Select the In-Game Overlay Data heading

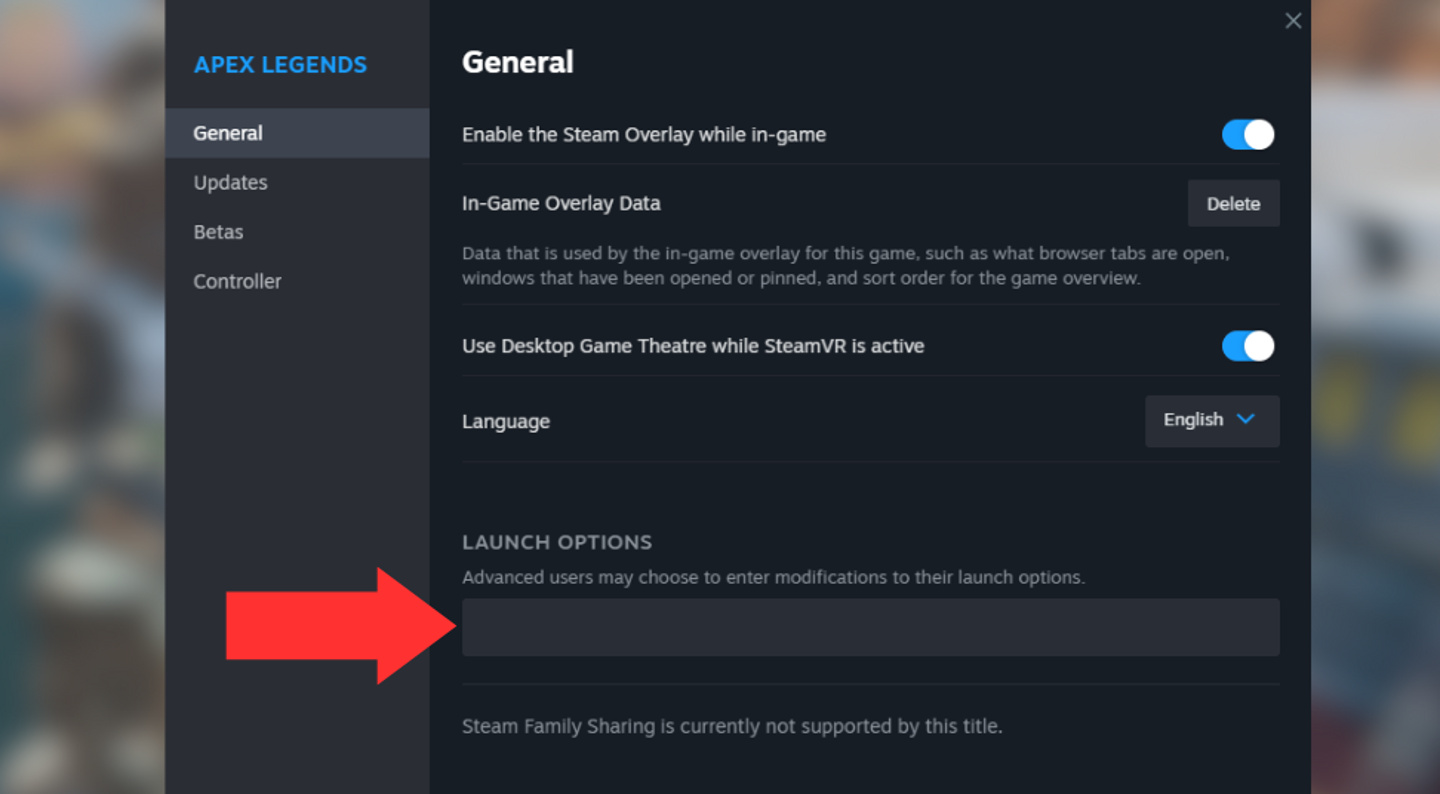[560, 203]
